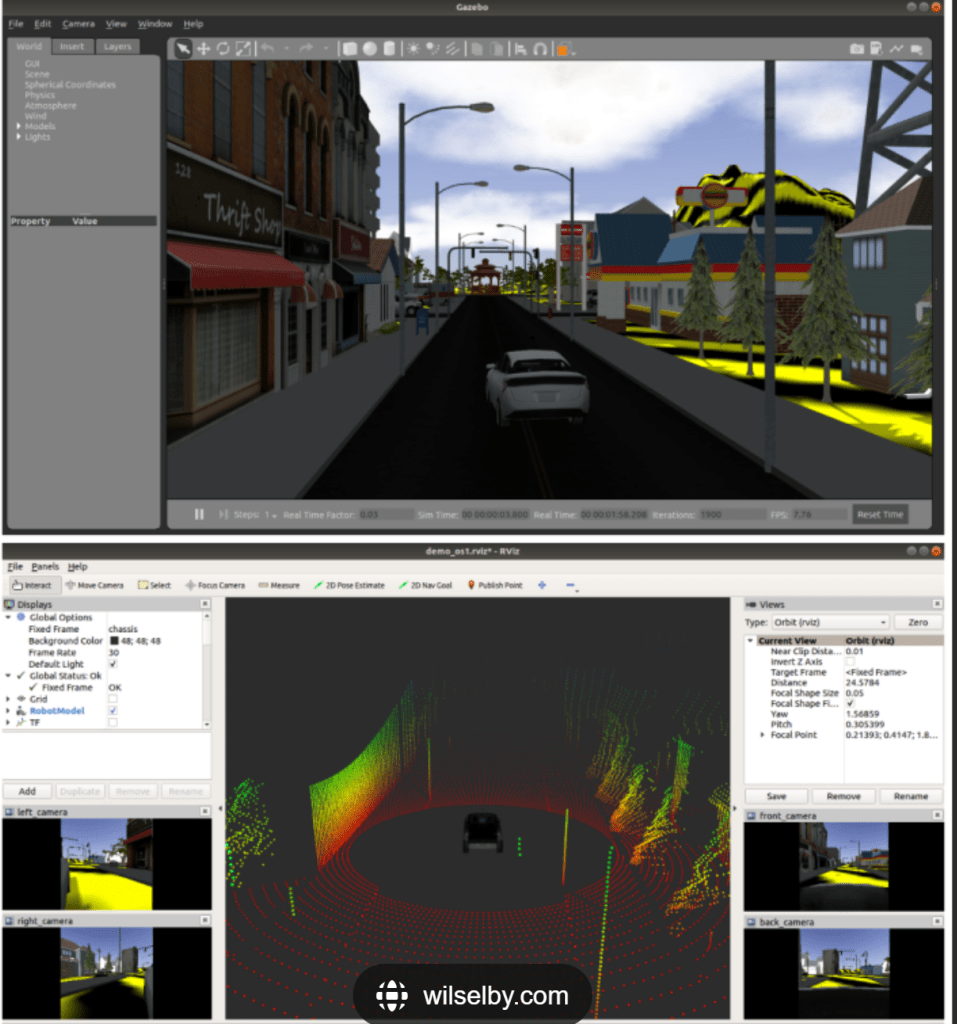Activate Gazebo's translate mode tool

(203, 48)
